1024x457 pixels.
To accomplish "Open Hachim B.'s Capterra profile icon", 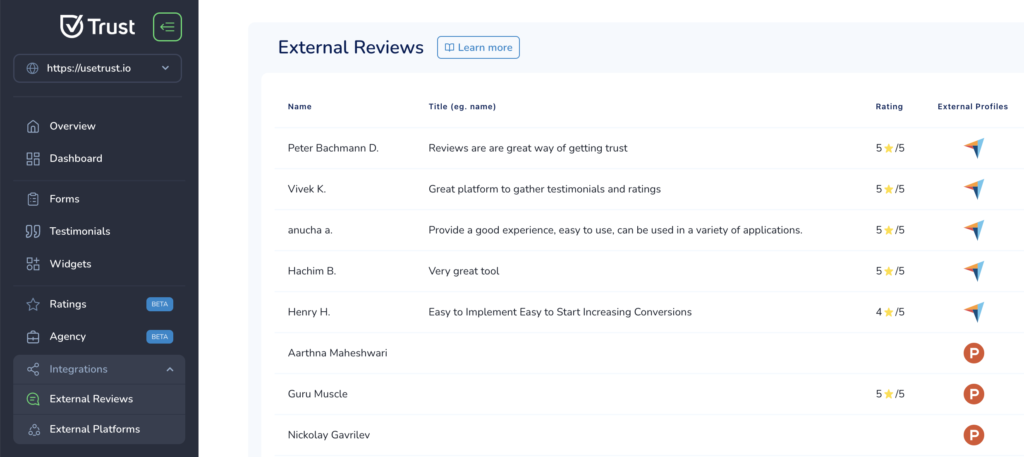I will (974, 271).
